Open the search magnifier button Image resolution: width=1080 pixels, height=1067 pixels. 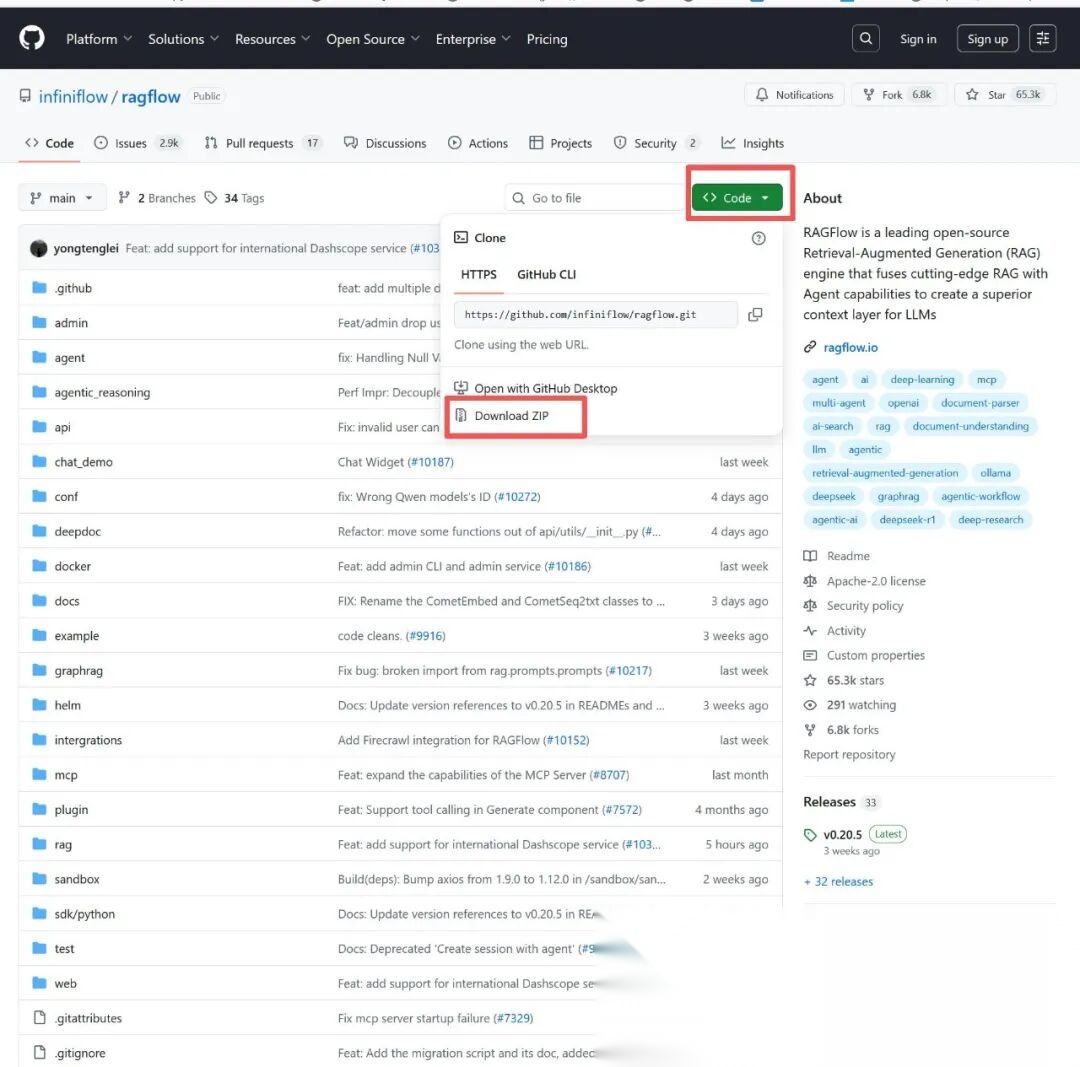pyautogui.click(x=865, y=39)
